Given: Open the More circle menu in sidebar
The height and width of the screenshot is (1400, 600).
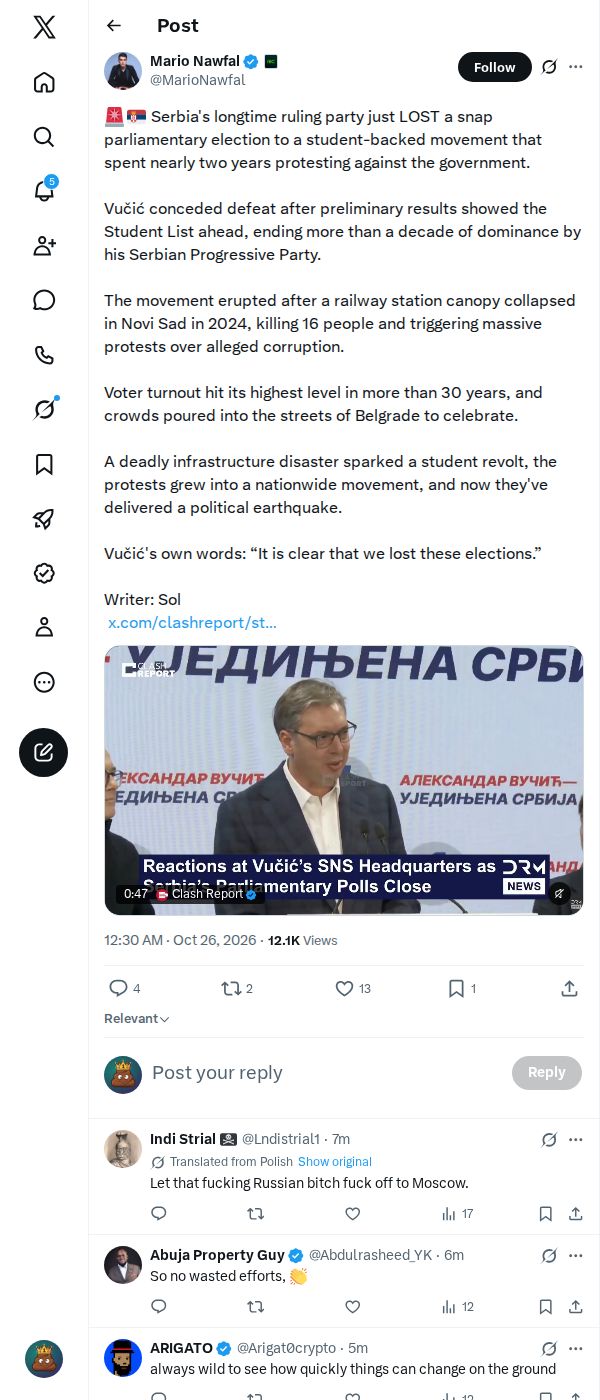Looking at the screenshot, I should pyautogui.click(x=44, y=682).
